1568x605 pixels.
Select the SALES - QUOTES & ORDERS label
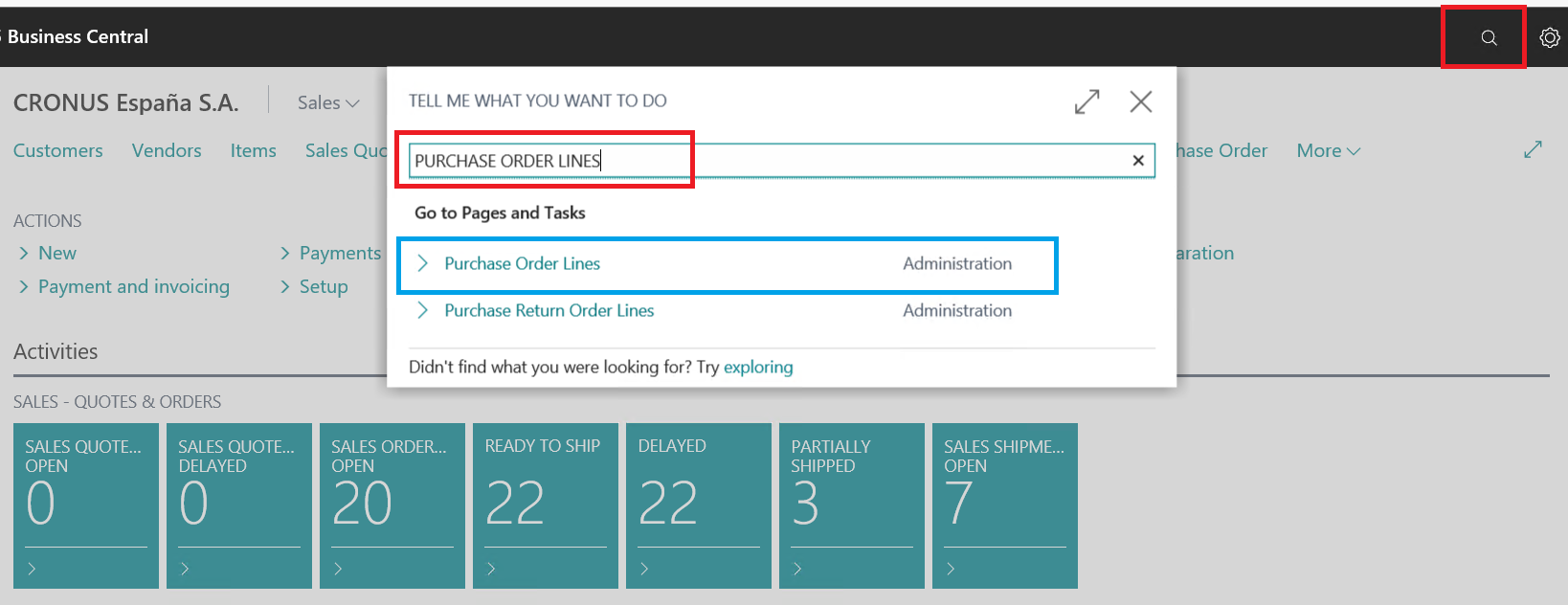(x=118, y=402)
